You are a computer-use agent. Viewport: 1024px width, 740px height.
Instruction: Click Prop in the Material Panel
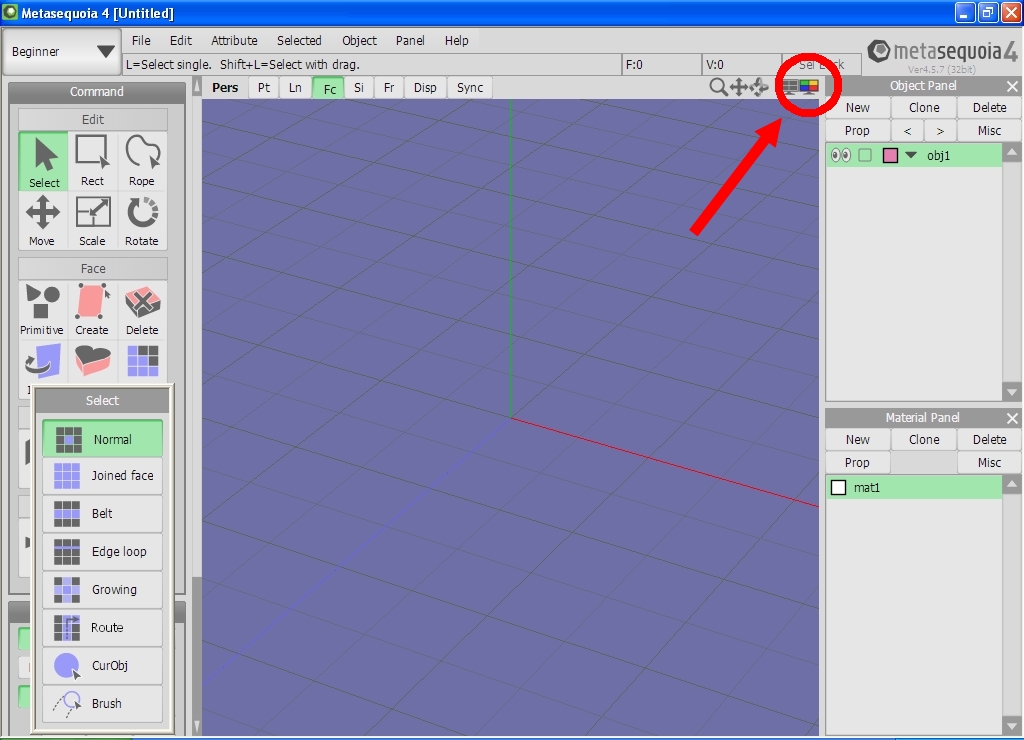click(857, 463)
